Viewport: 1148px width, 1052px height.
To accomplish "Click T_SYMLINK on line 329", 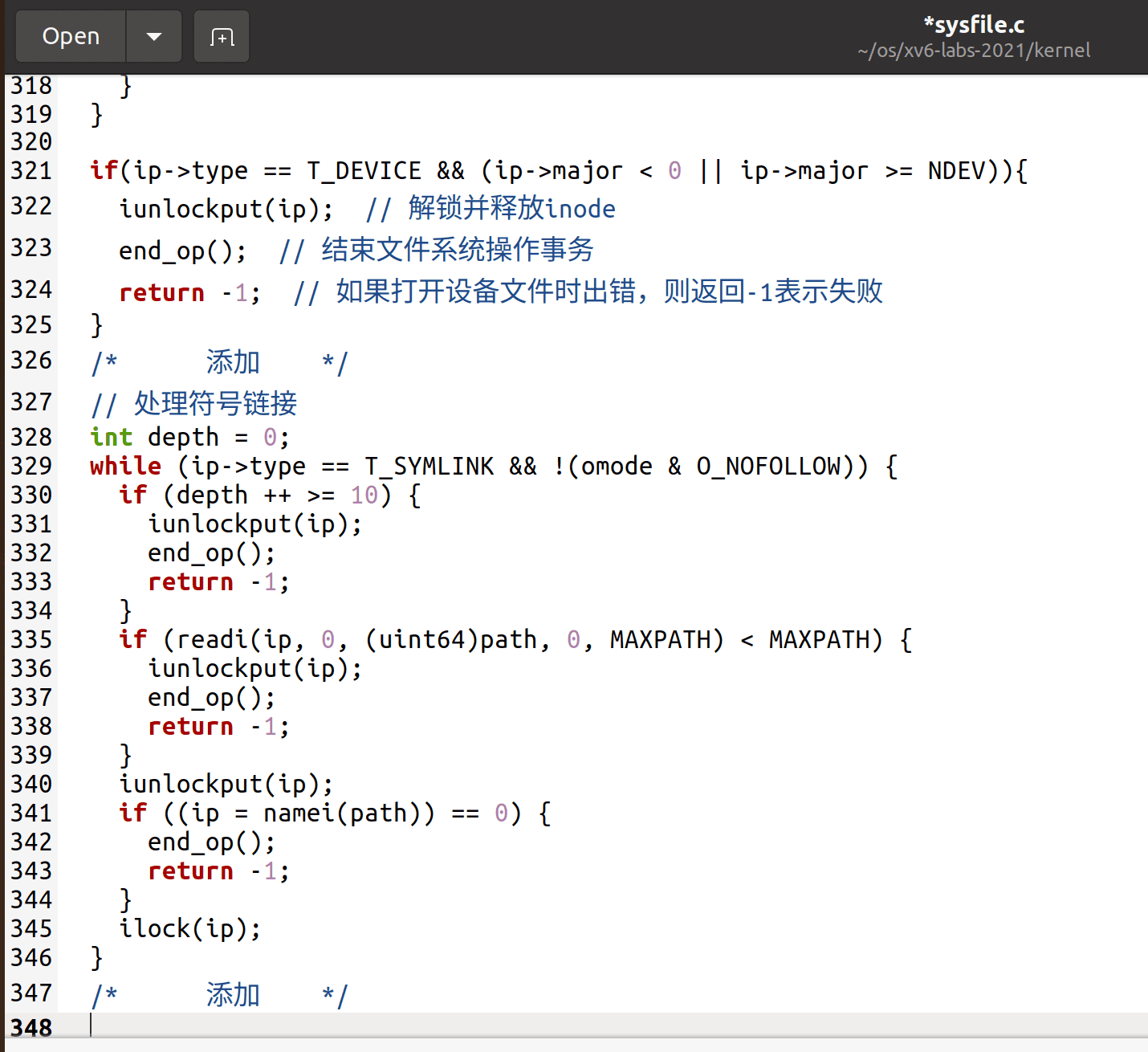I will point(429,466).
